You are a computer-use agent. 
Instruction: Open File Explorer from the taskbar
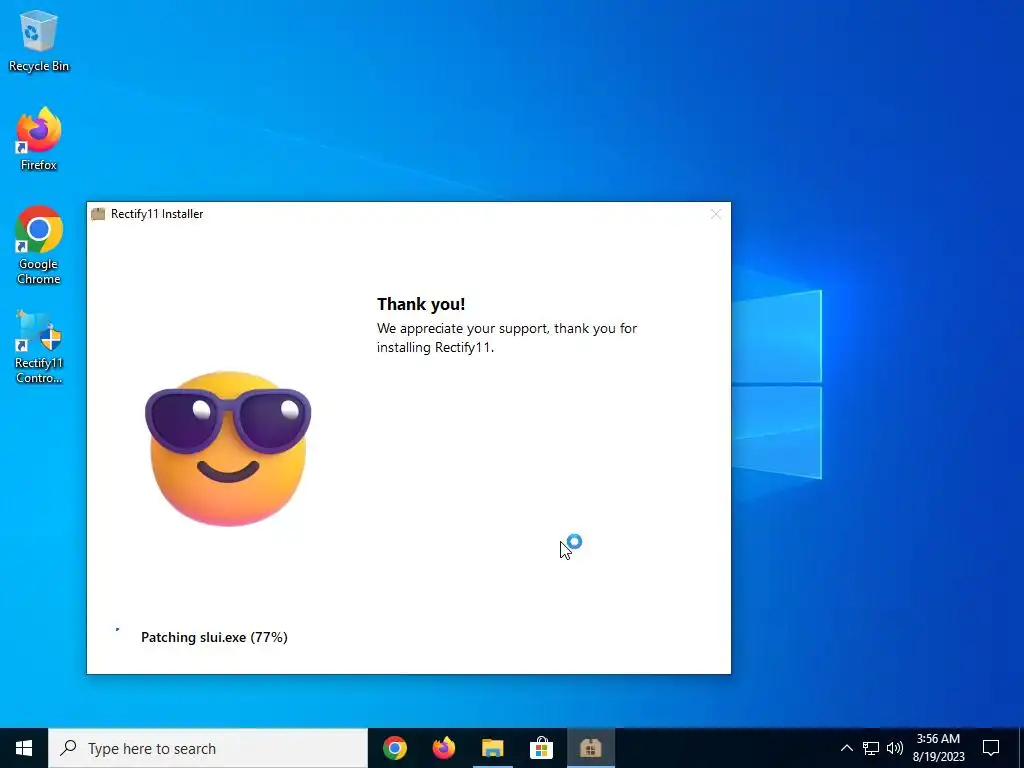(x=493, y=748)
